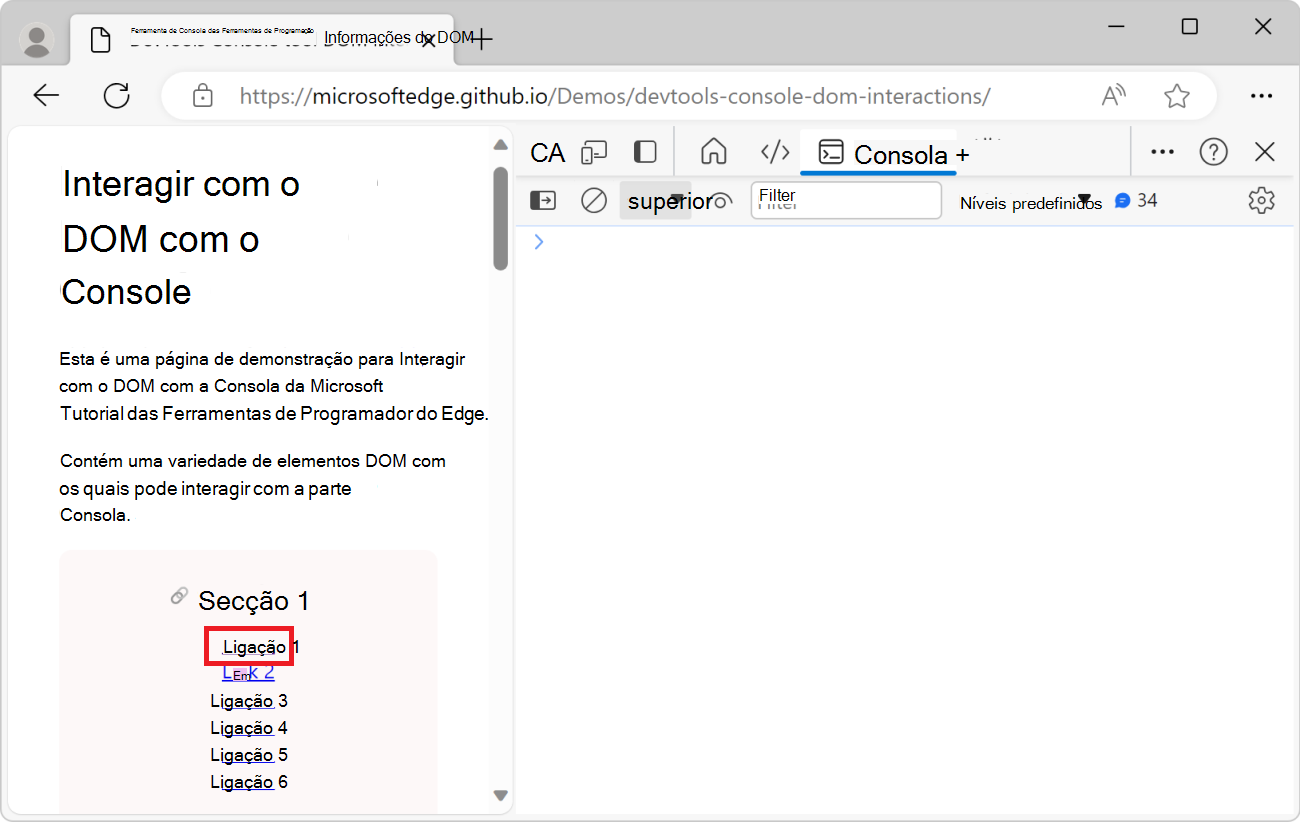This screenshot has width=1300, height=822.
Task: Open the console sidebar icon
Action: [542, 200]
